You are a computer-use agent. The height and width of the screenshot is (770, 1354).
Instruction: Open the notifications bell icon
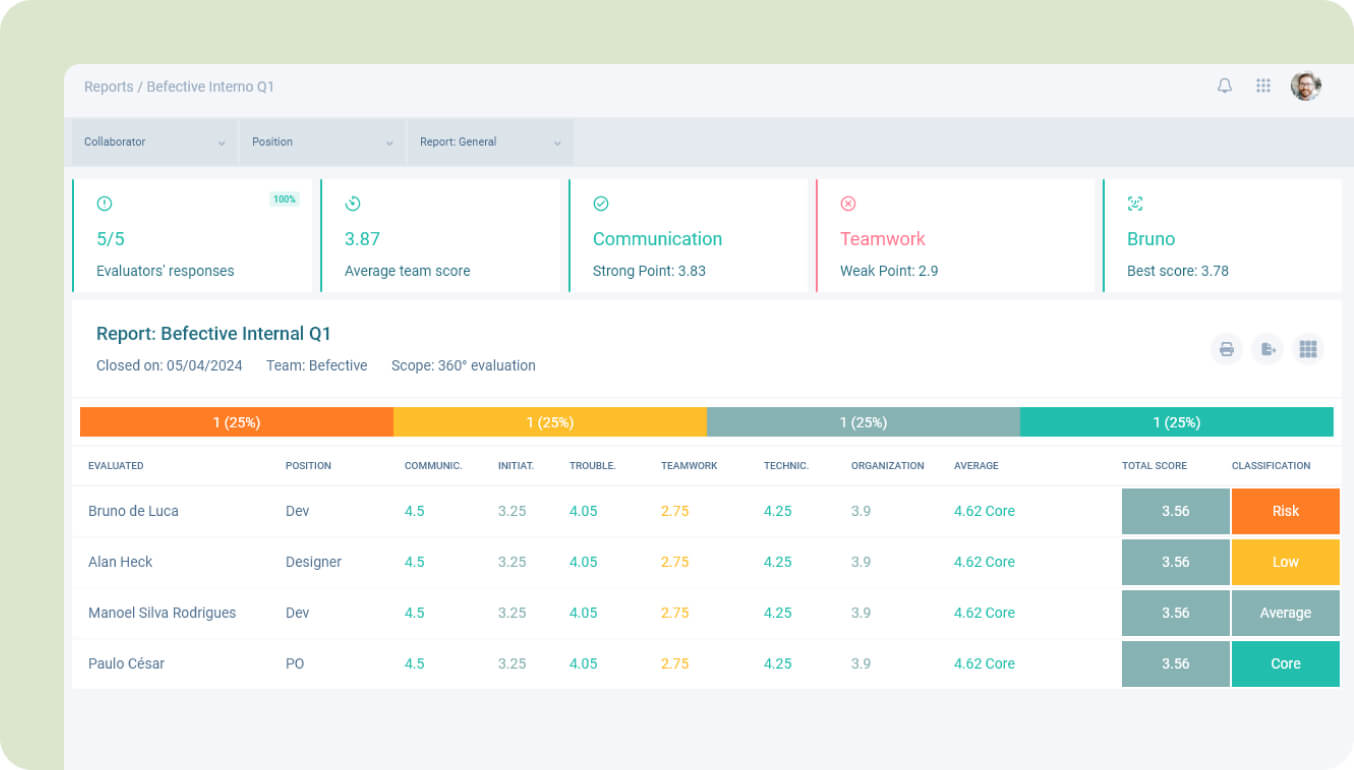pos(1224,86)
